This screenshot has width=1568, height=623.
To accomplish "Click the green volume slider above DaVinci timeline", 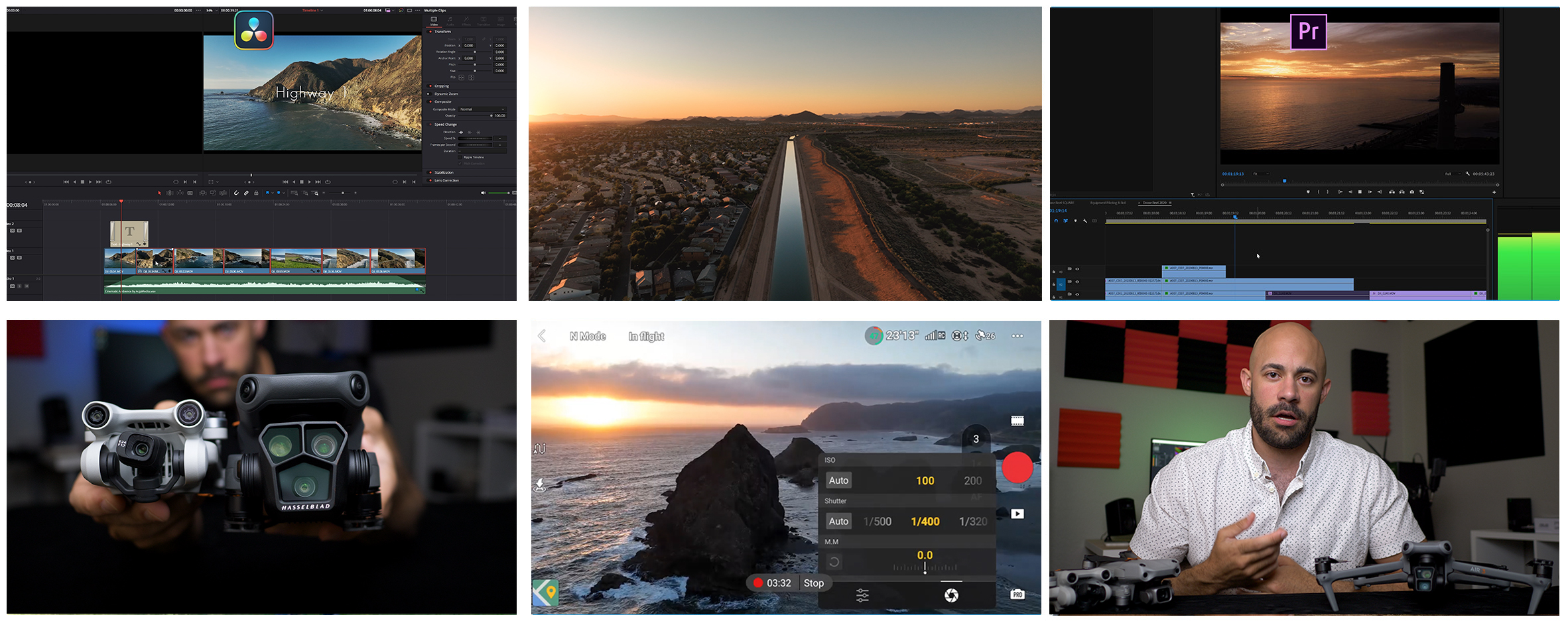I will 499,193.
